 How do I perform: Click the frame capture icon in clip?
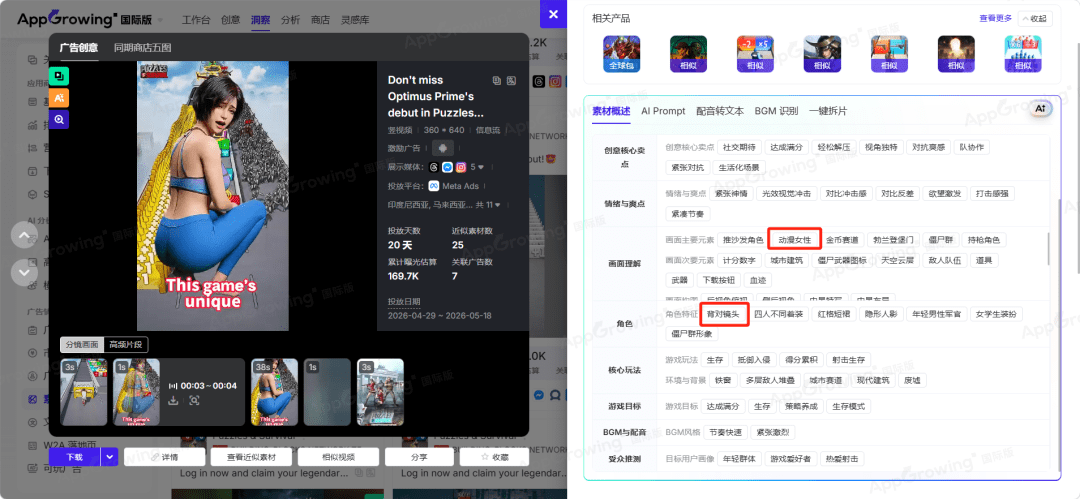click(x=194, y=400)
